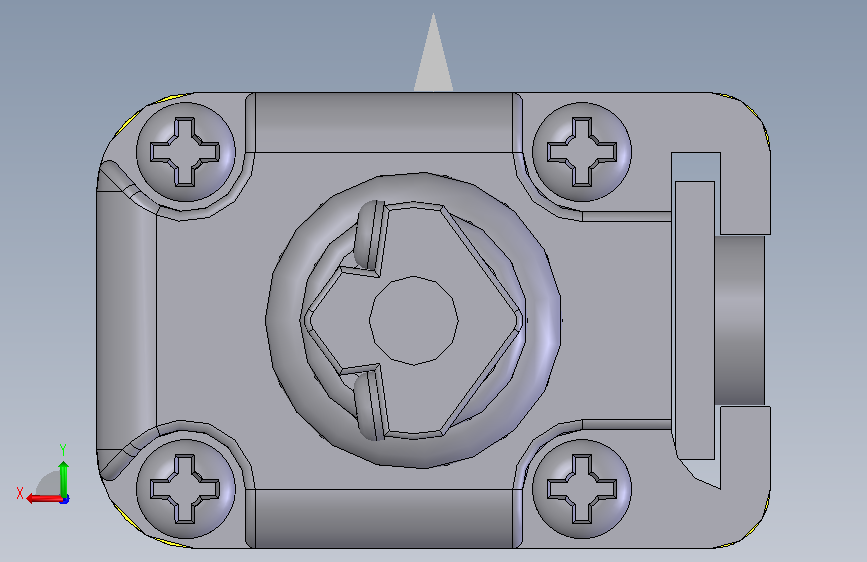Select the top-right Phillips screw head

[582, 152]
